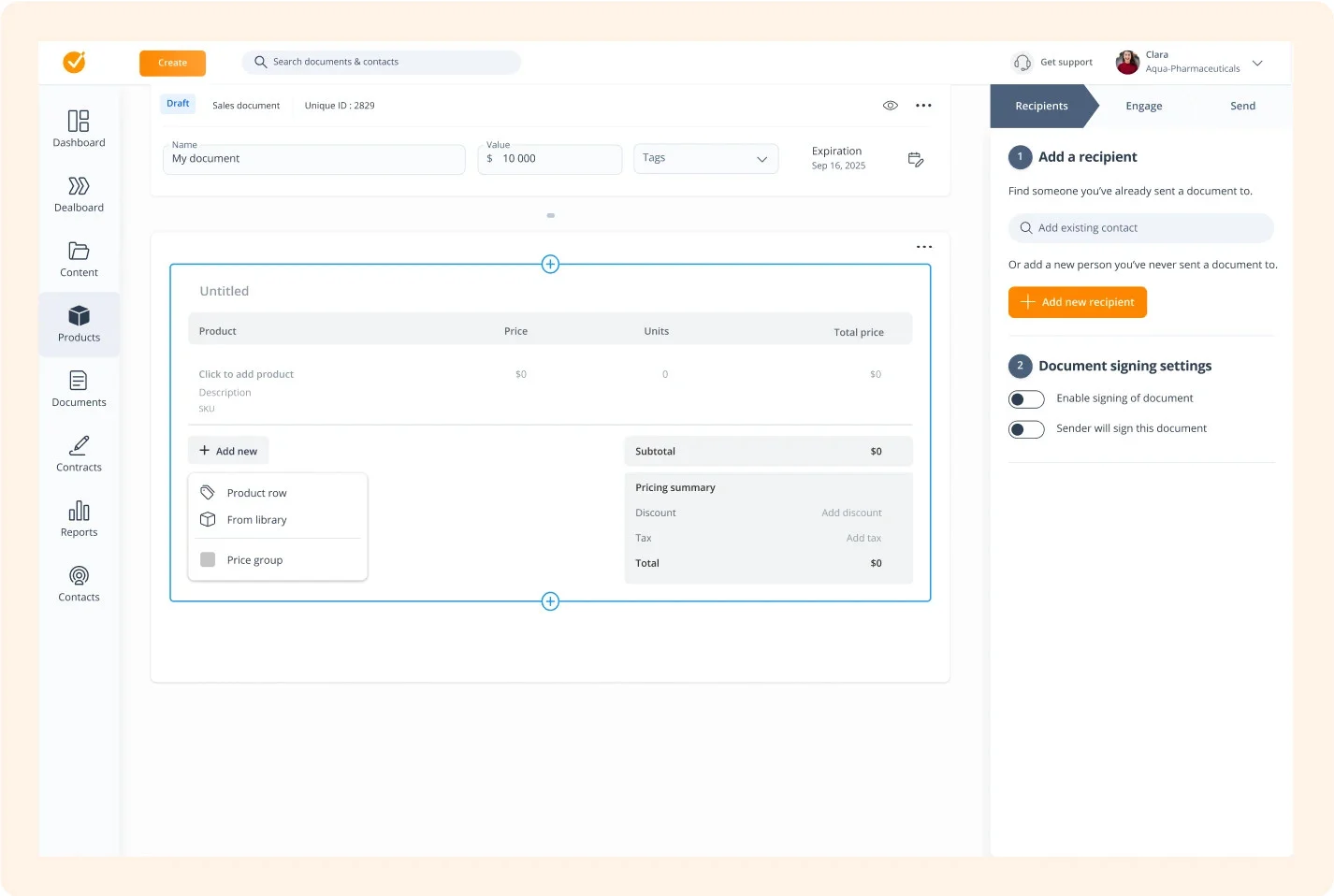Click the document Name input field
The height and width of the screenshot is (896, 1334).
(313, 159)
